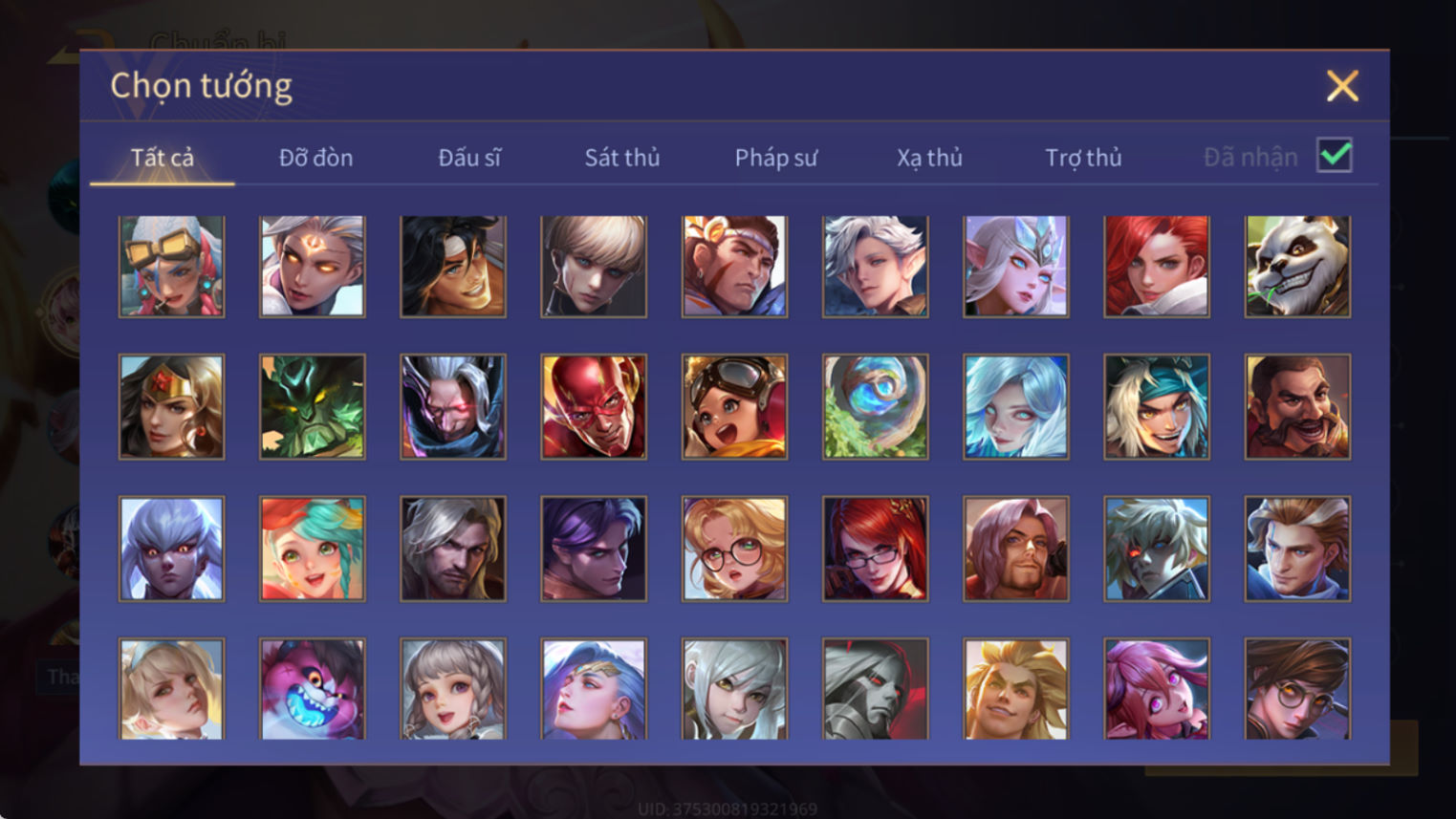Select the blonde girl with round glasses
Screen dimensions: 1456x819
pos(734,549)
